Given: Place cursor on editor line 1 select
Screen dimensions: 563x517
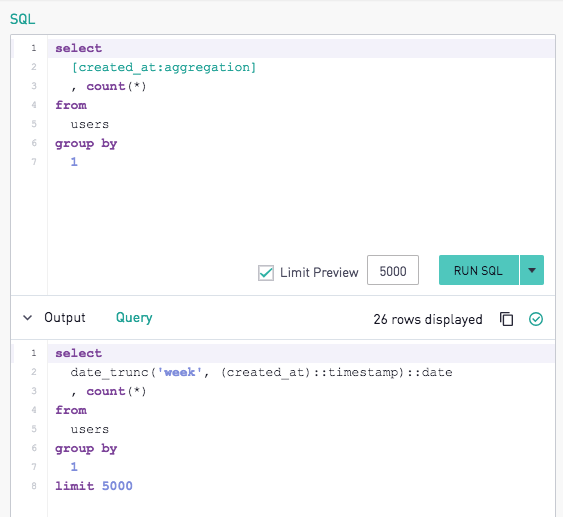Looking at the screenshot, I should tap(78, 48).
